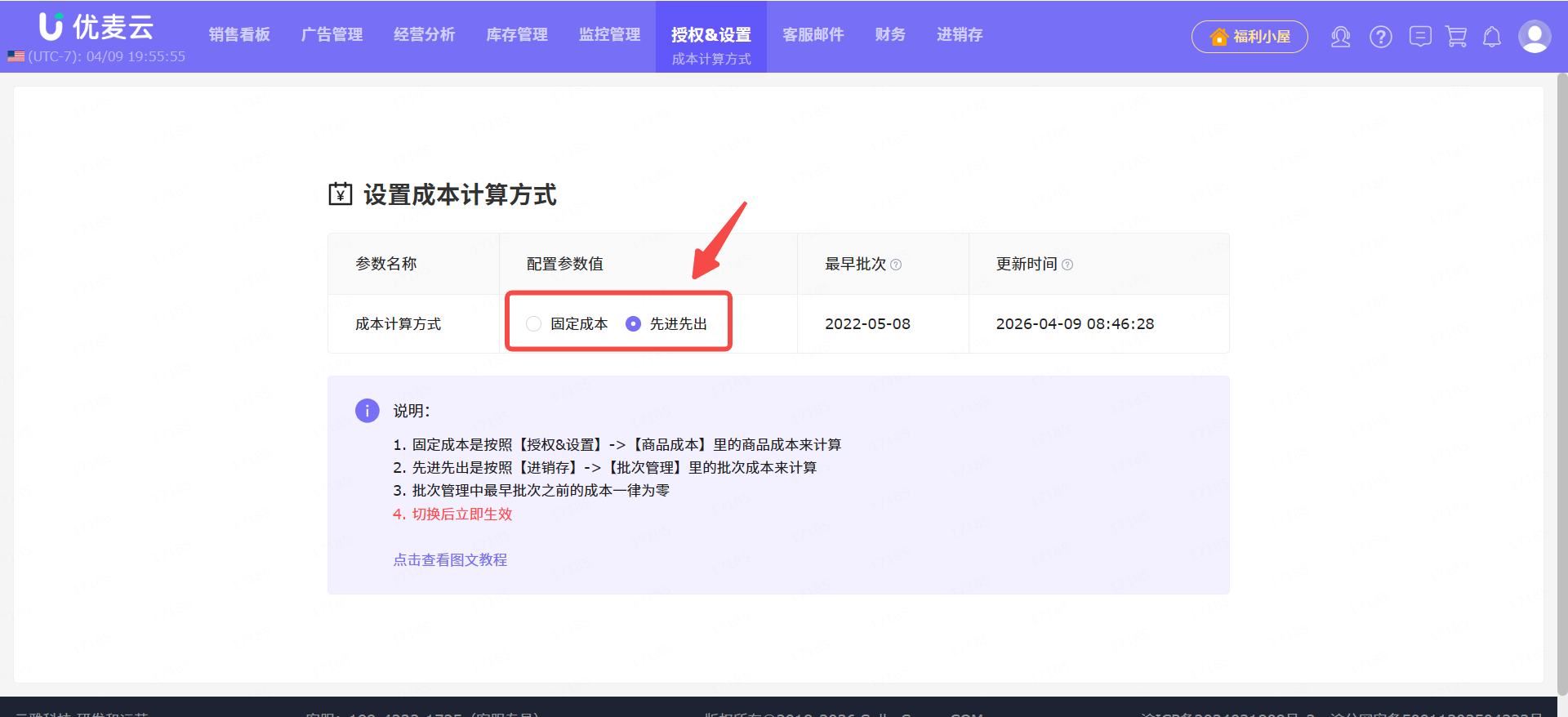Image resolution: width=1568 pixels, height=717 pixels.
Task: Open the help question mark icon
Action: coord(1381,37)
